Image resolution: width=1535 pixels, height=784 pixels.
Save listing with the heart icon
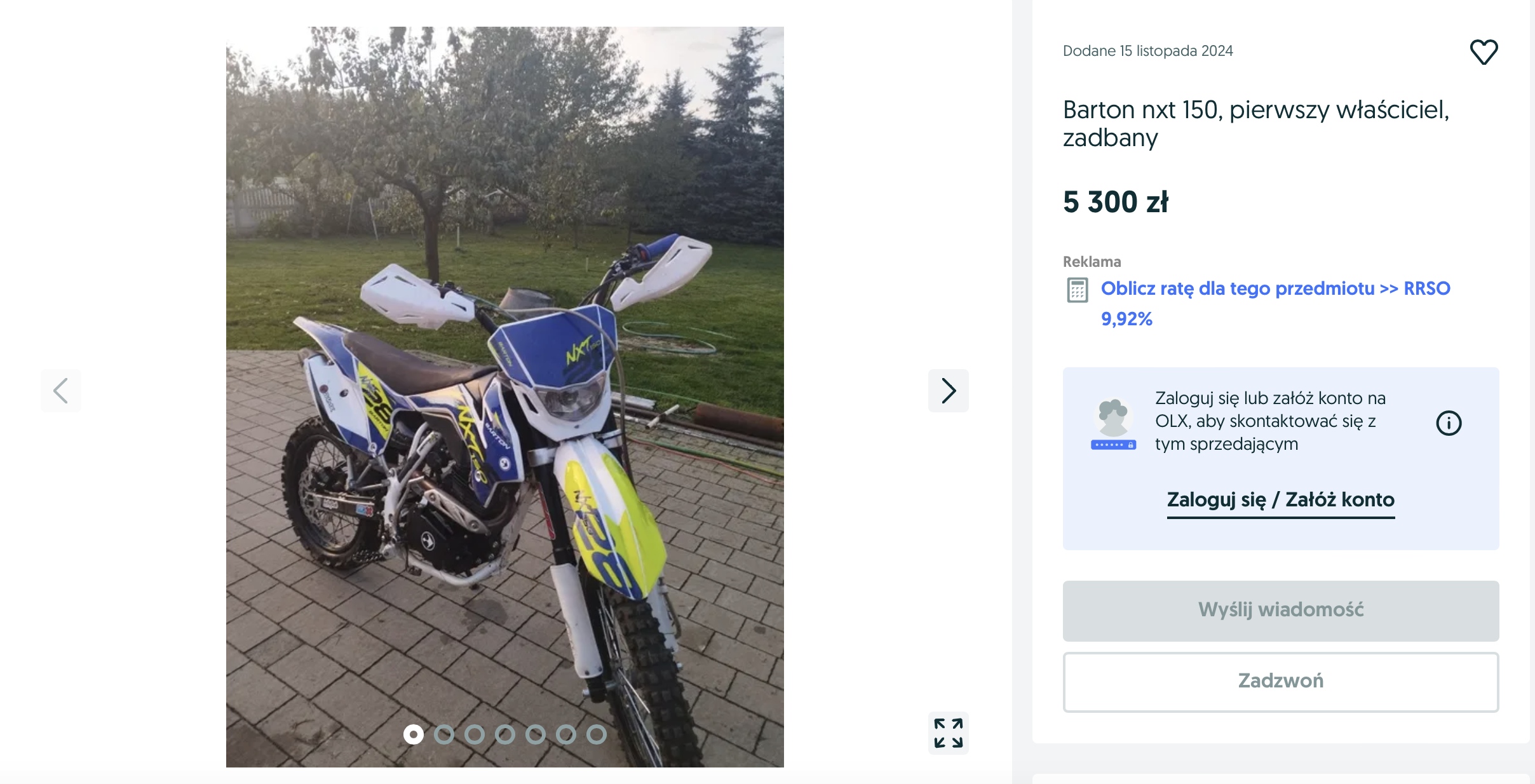pos(1484,52)
